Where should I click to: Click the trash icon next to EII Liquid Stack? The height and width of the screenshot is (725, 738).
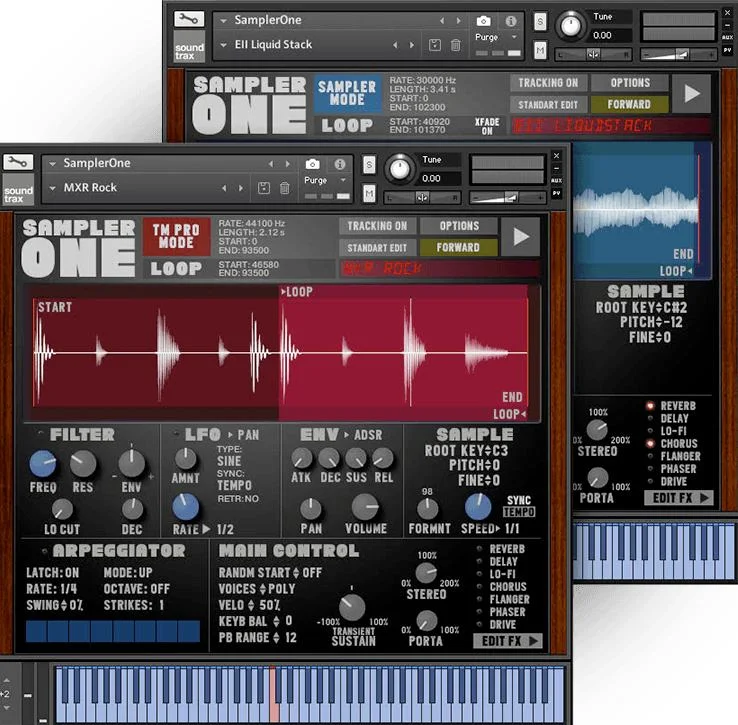pyautogui.click(x=456, y=45)
